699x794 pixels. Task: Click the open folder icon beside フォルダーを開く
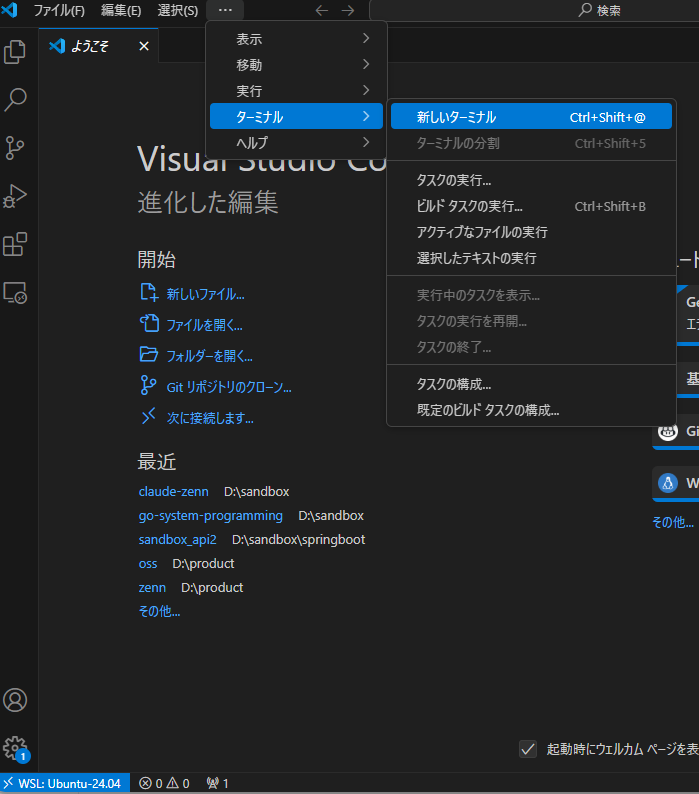click(x=149, y=354)
